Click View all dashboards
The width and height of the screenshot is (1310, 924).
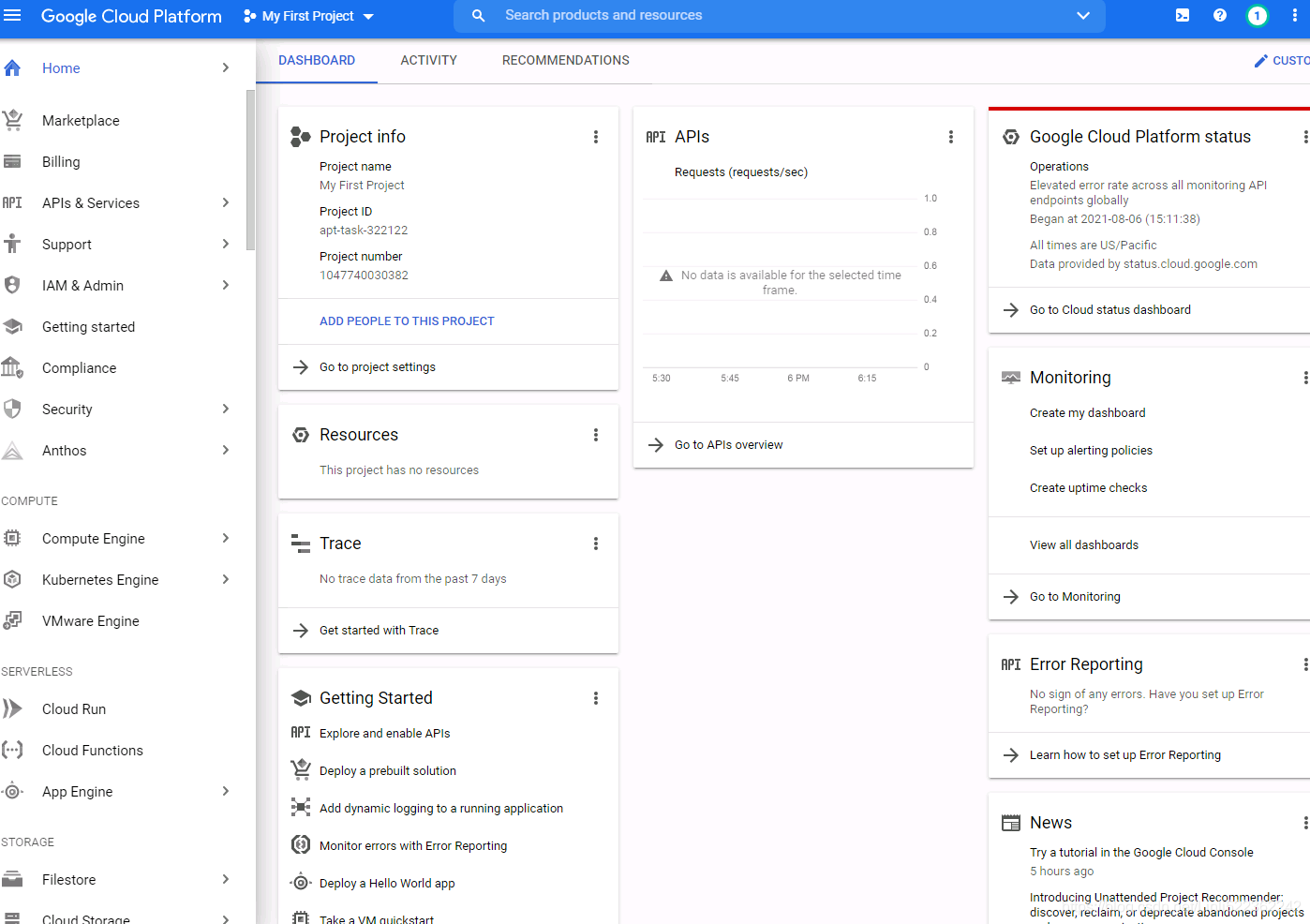(1084, 545)
